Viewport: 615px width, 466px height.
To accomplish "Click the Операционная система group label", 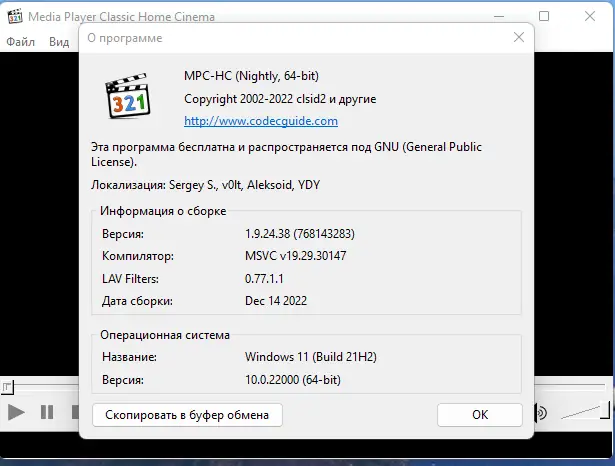I will click(165, 335).
